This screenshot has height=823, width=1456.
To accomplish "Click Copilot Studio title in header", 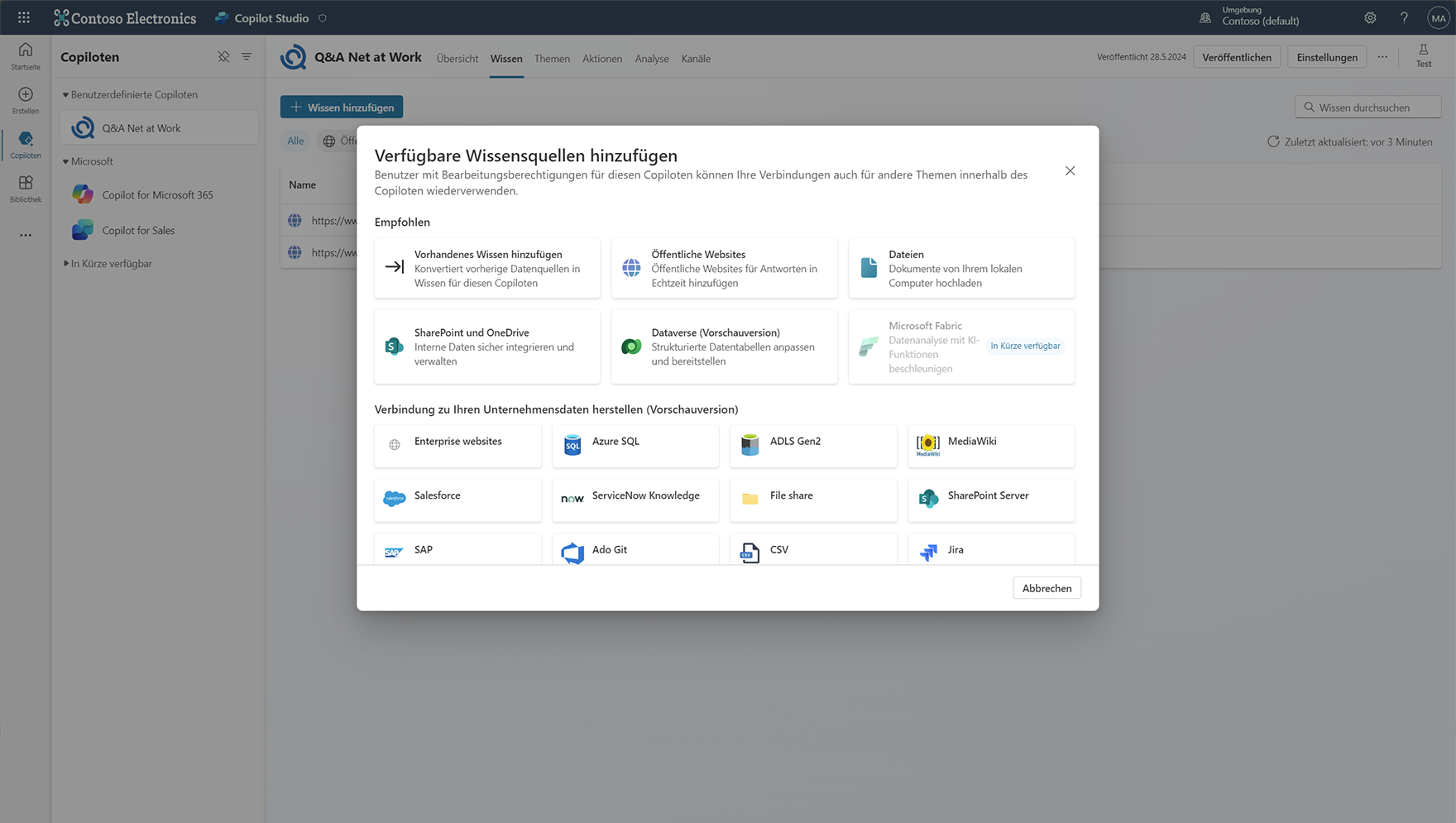I will (271, 17).
